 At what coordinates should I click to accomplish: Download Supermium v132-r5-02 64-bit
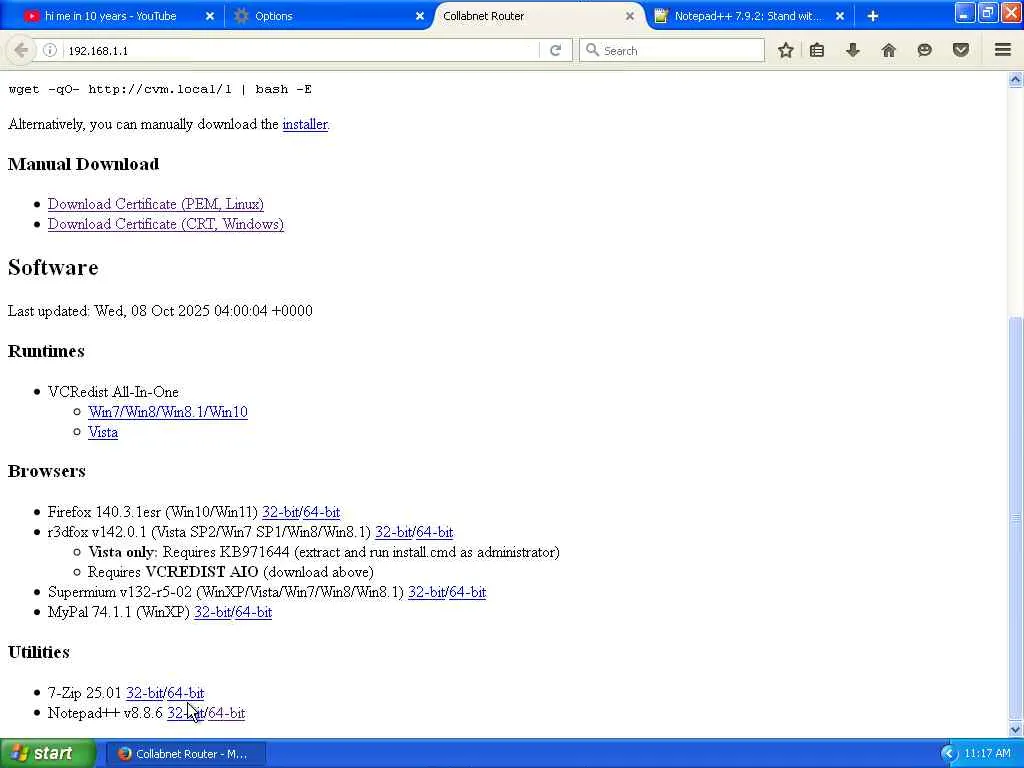pos(468,592)
